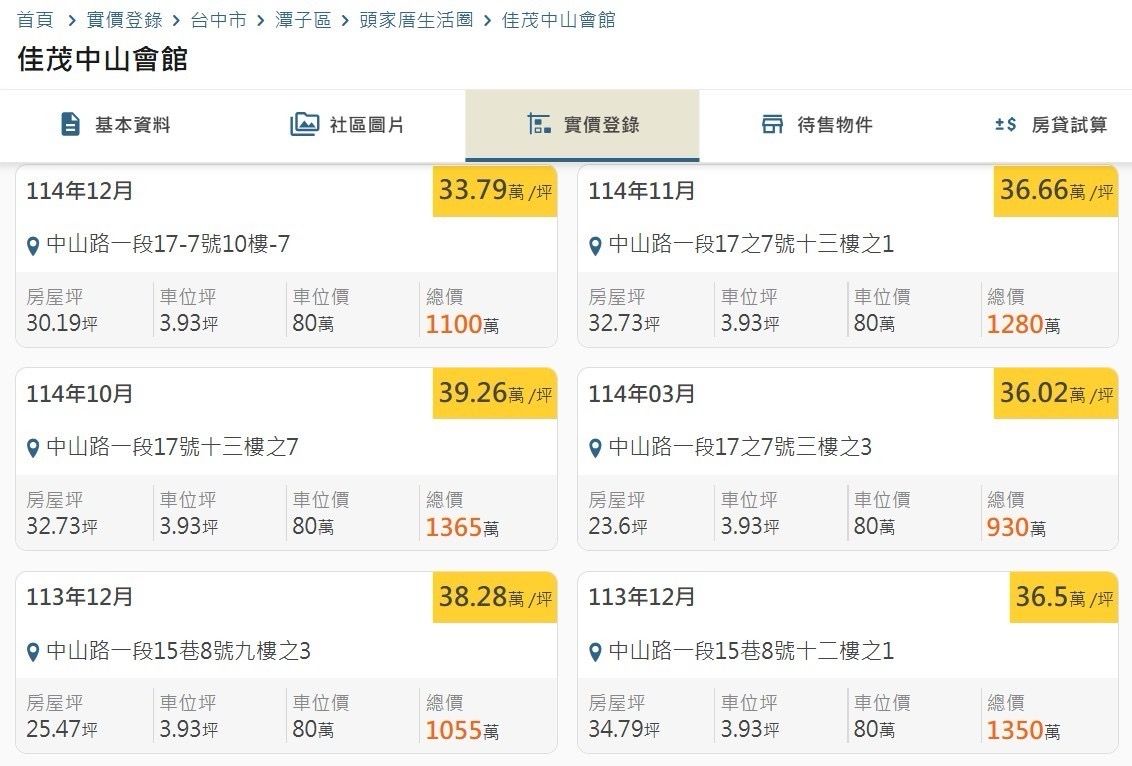Viewport: 1132px width, 766px height.
Task: Click location pin for 中山路一段17-7號10樓-7
Action: (x=33, y=246)
